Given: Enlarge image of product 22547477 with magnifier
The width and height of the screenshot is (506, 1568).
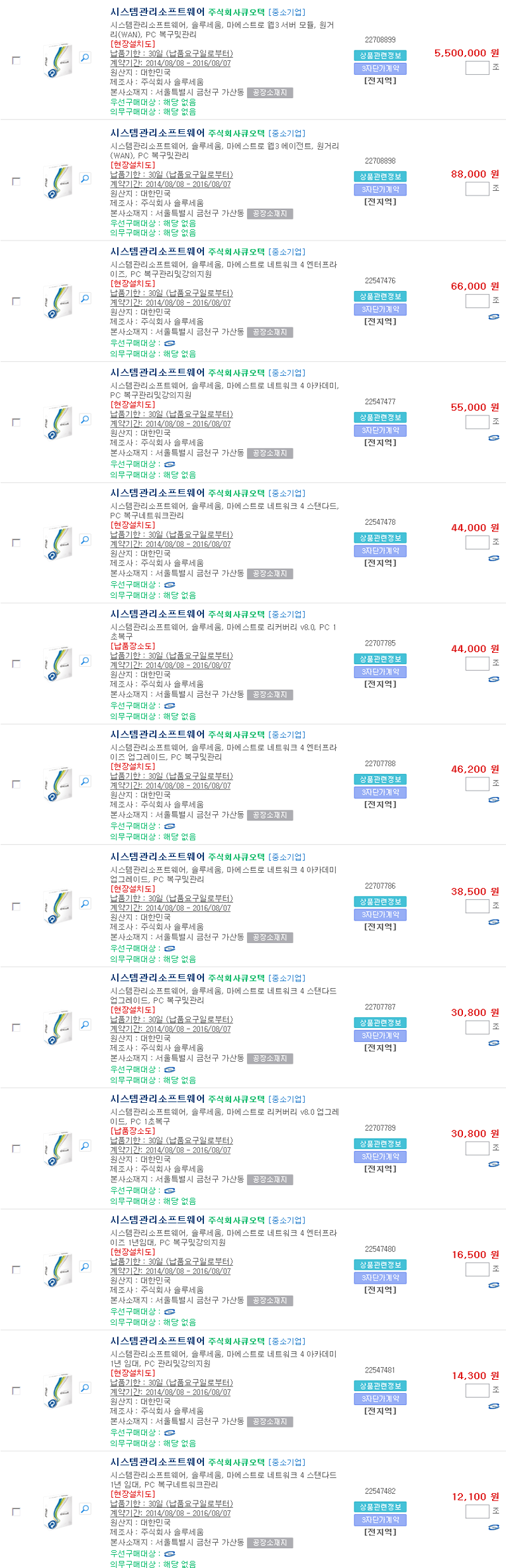Looking at the screenshot, I should (85, 420).
